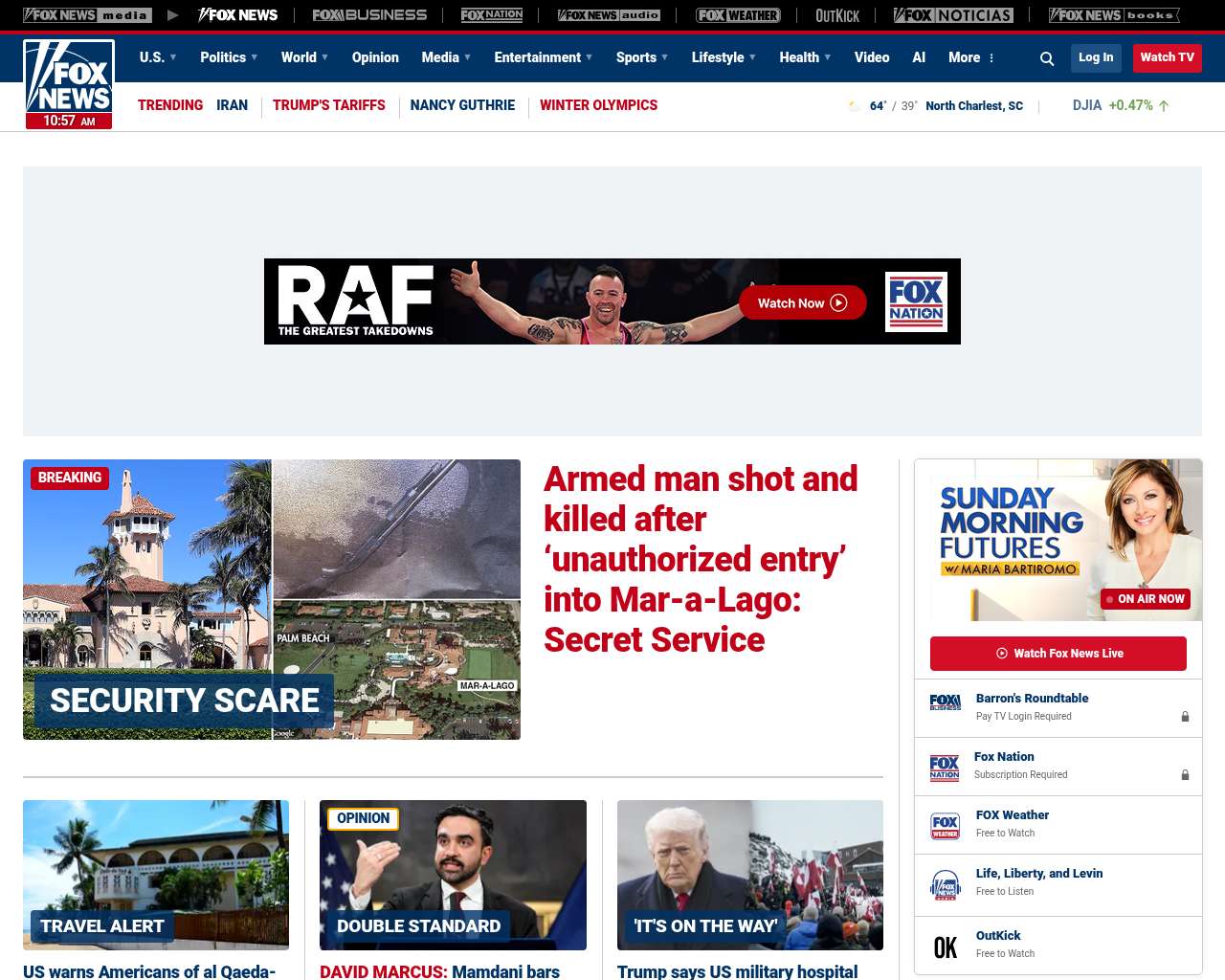The height and width of the screenshot is (980, 1225).
Task: Open the Mar-a-Lago security scare thumbnail
Action: pyautogui.click(x=272, y=599)
